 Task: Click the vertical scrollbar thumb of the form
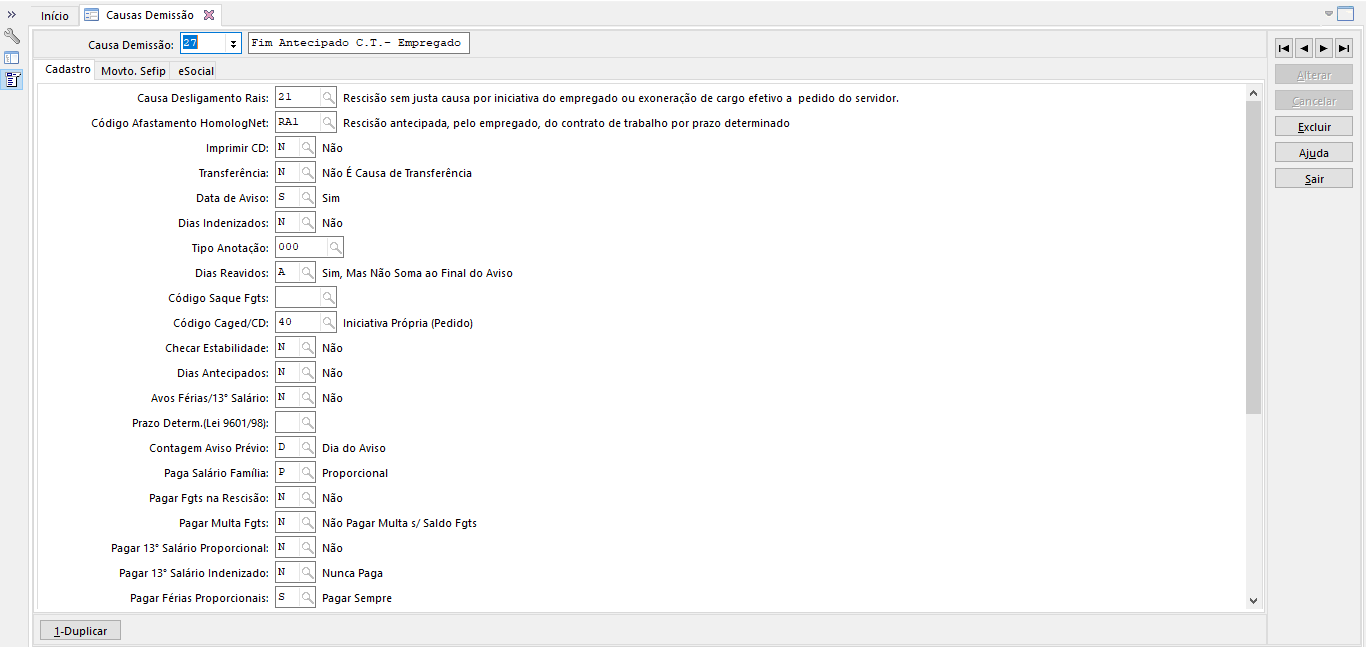[1253, 257]
